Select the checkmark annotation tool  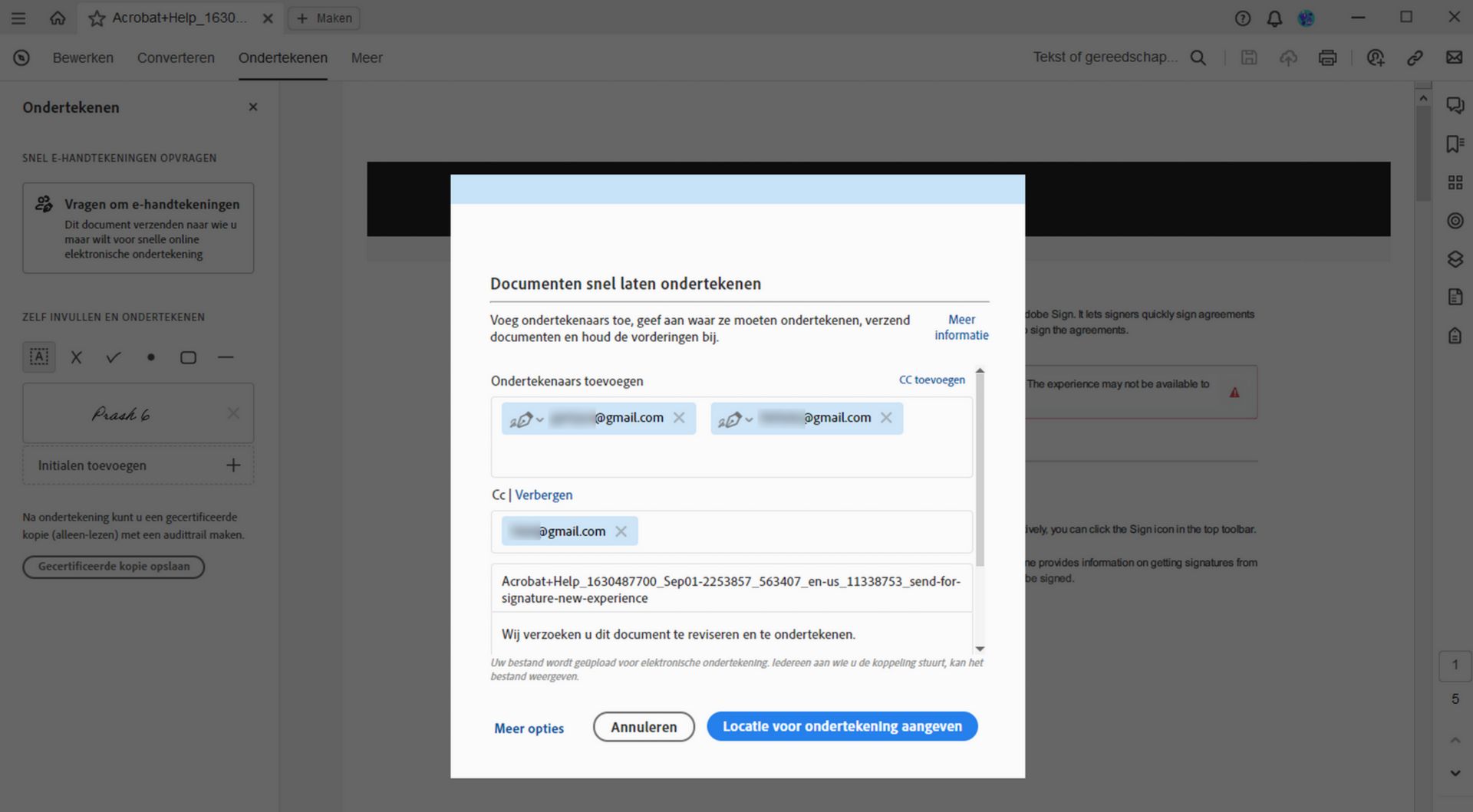click(113, 357)
